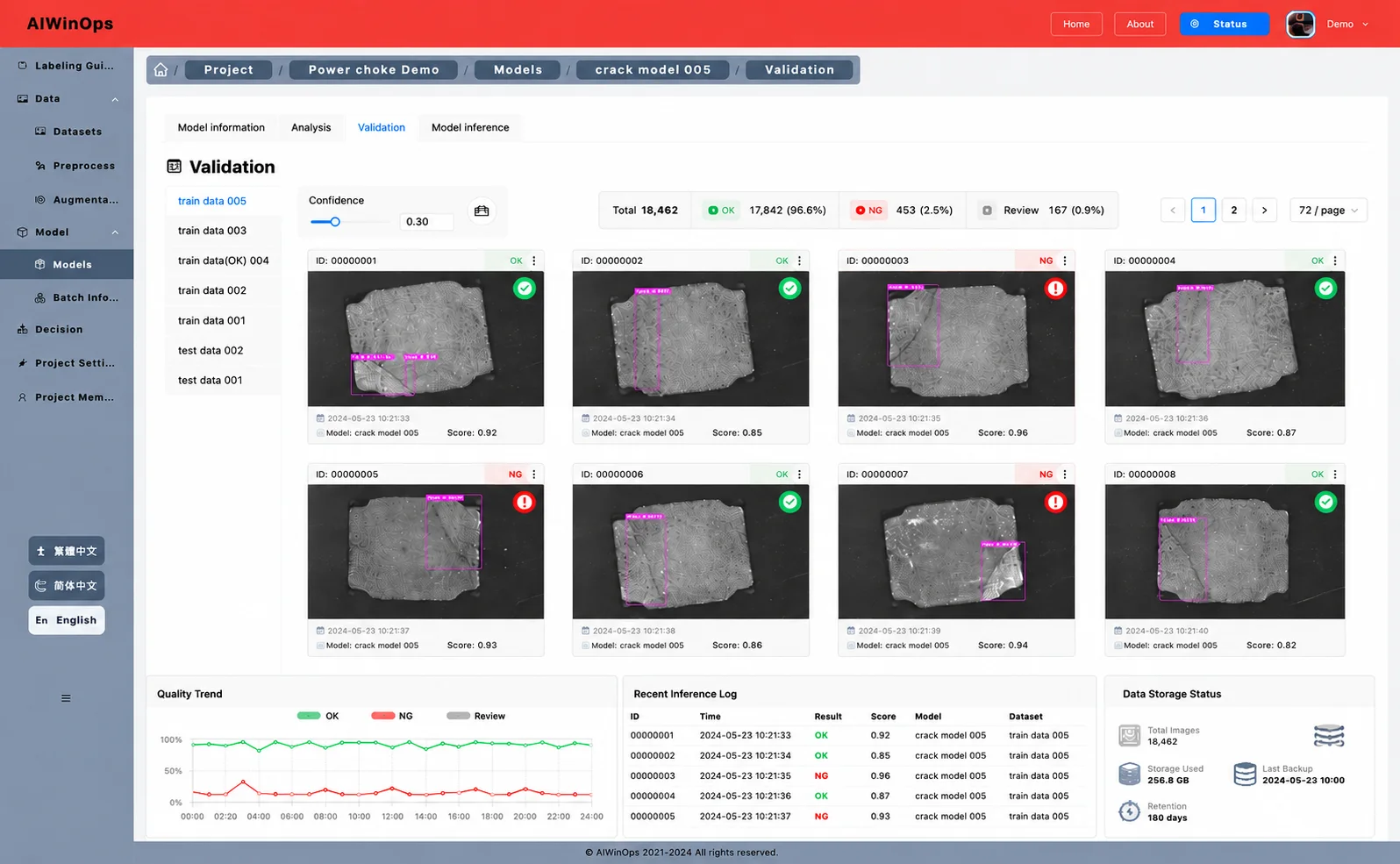The width and height of the screenshot is (1400, 864).
Task: Click the Batch Inference sidebar icon
Action: coord(40,298)
